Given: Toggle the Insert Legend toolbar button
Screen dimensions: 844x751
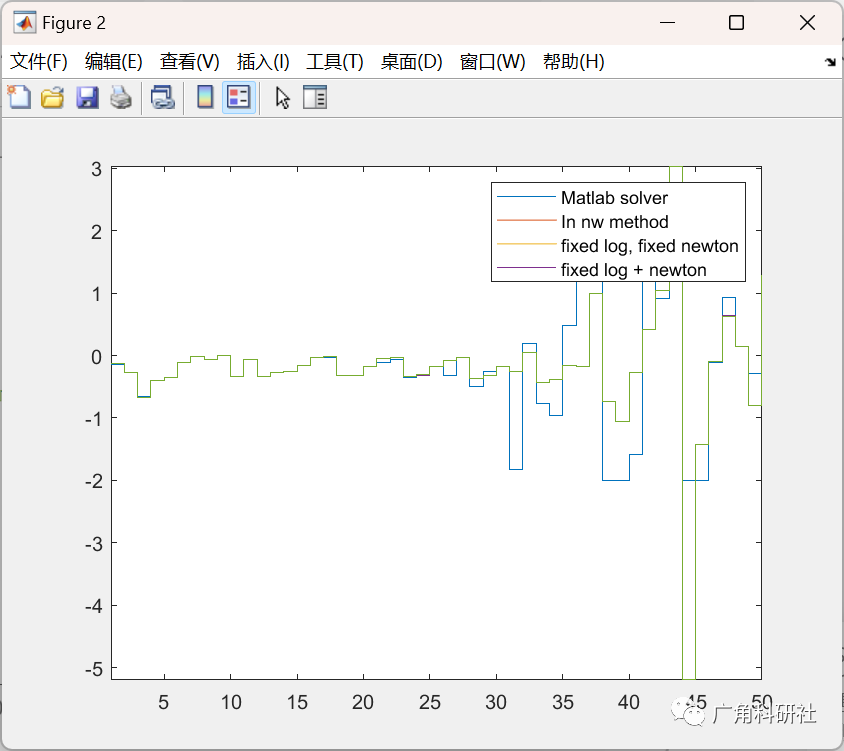Looking at the screenshot, I should (239, 97).
